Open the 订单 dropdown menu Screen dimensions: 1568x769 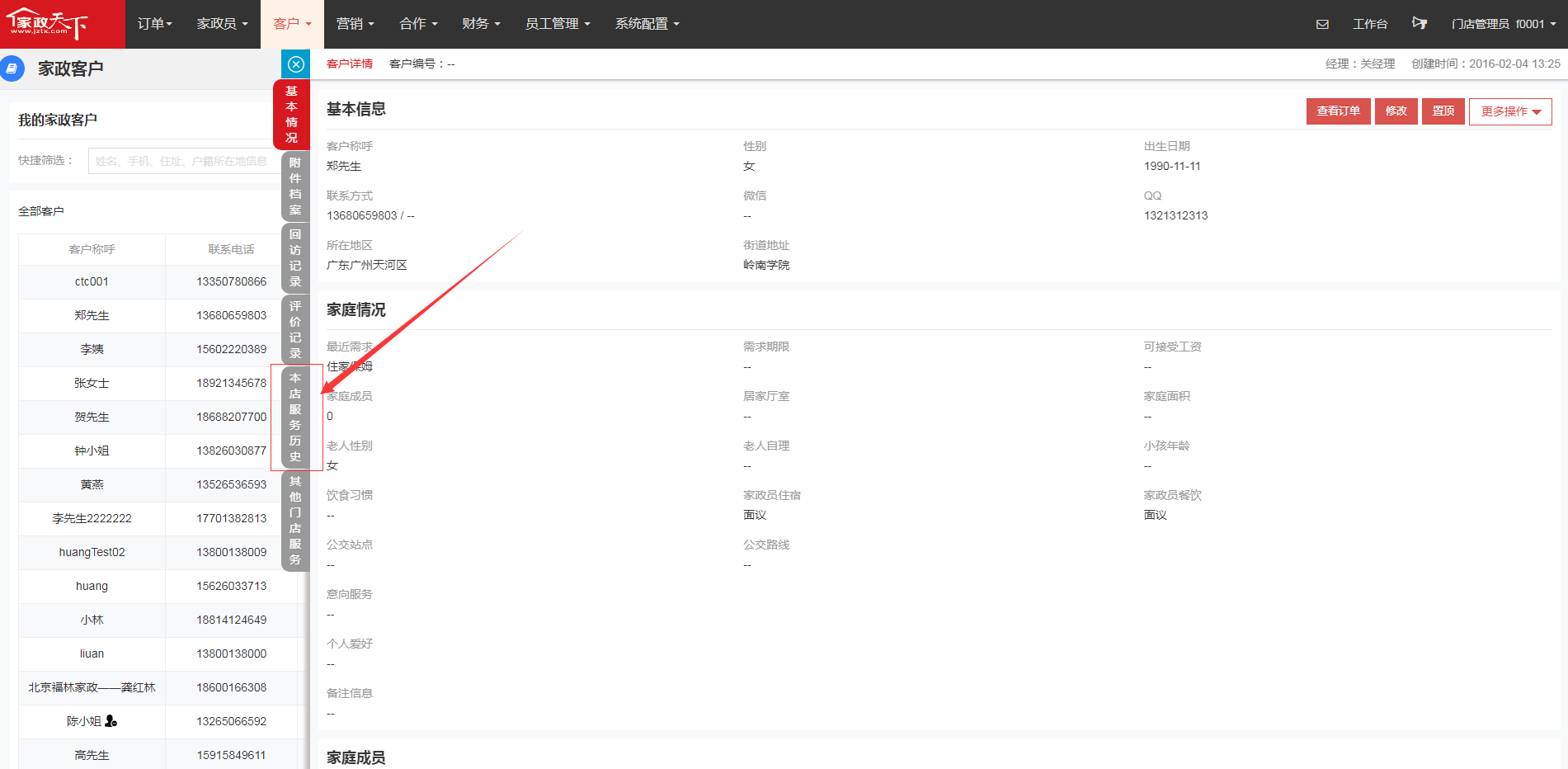coord(154,24)
